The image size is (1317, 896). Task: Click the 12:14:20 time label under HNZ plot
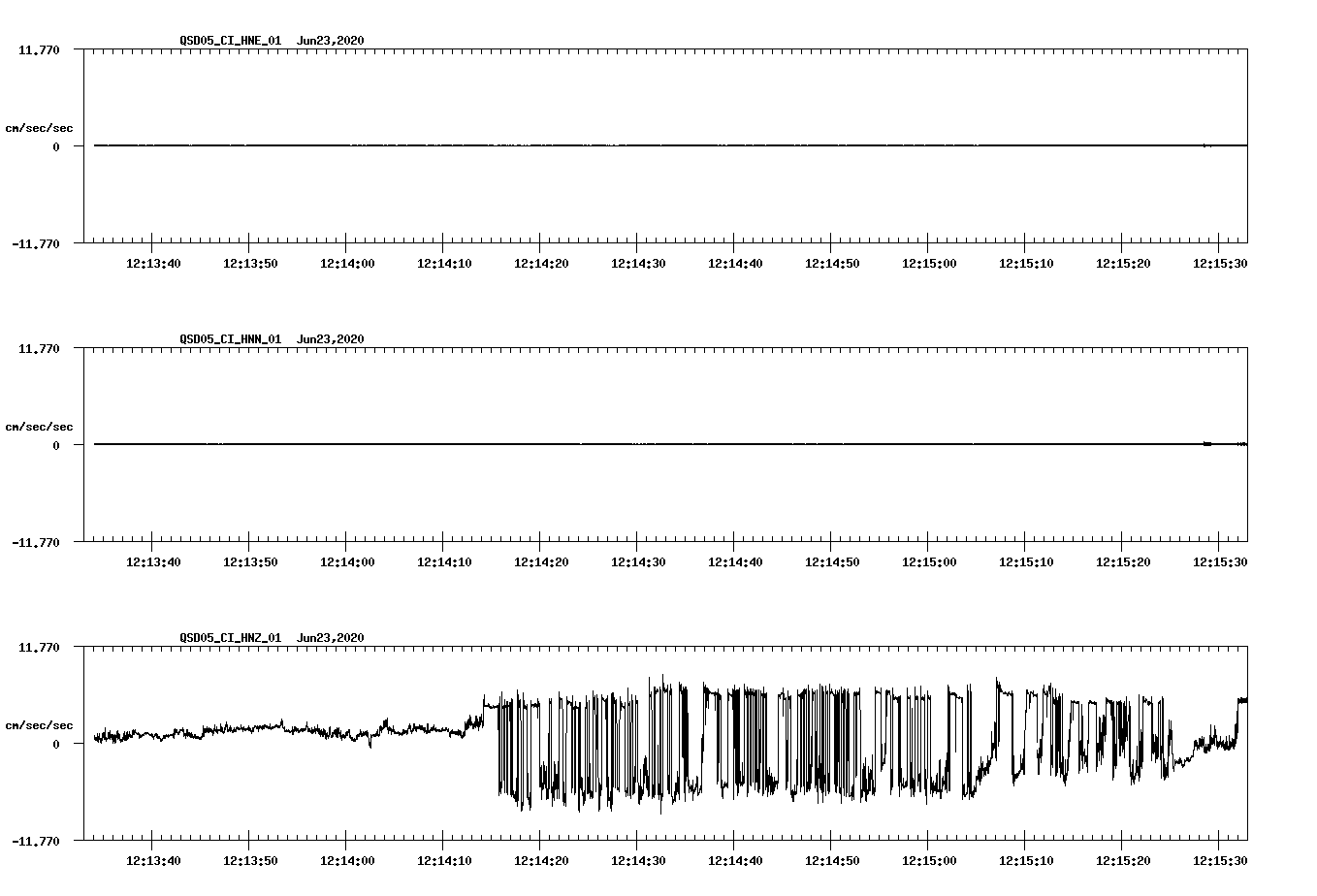[541, 861]
